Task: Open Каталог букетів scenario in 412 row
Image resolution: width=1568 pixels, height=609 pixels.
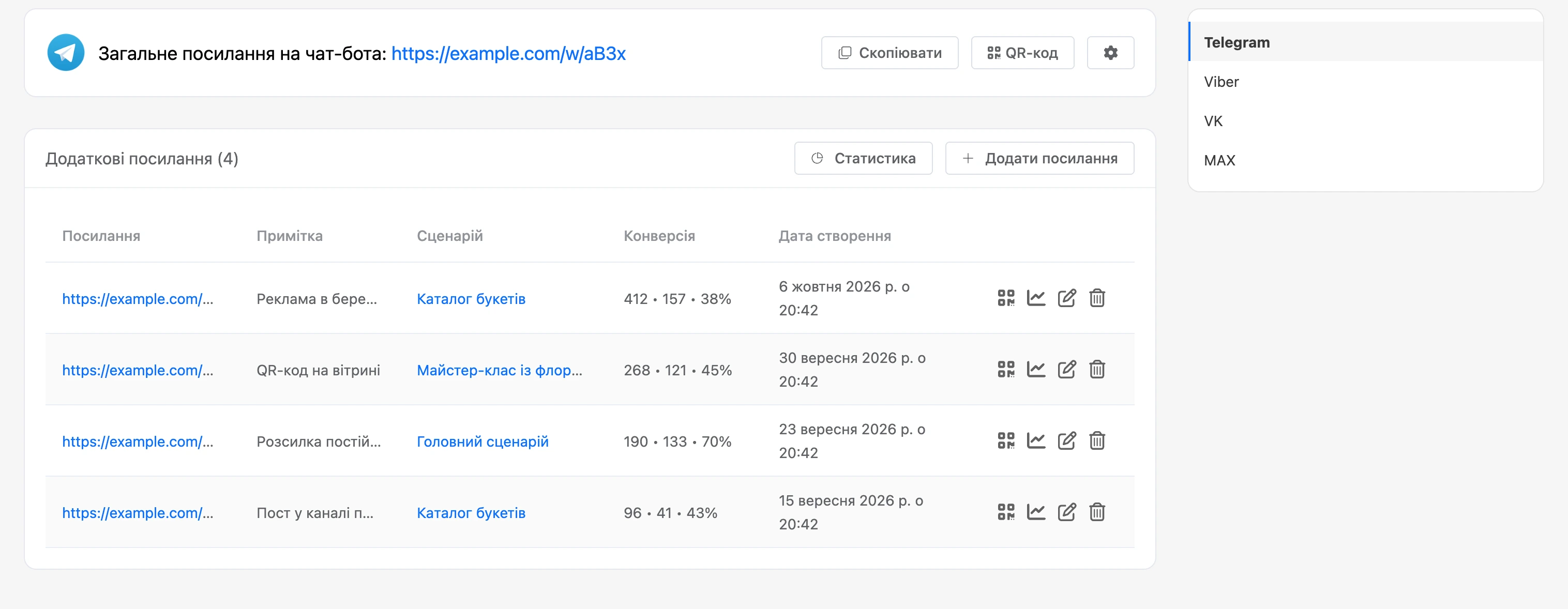Action: click(471, 299)
